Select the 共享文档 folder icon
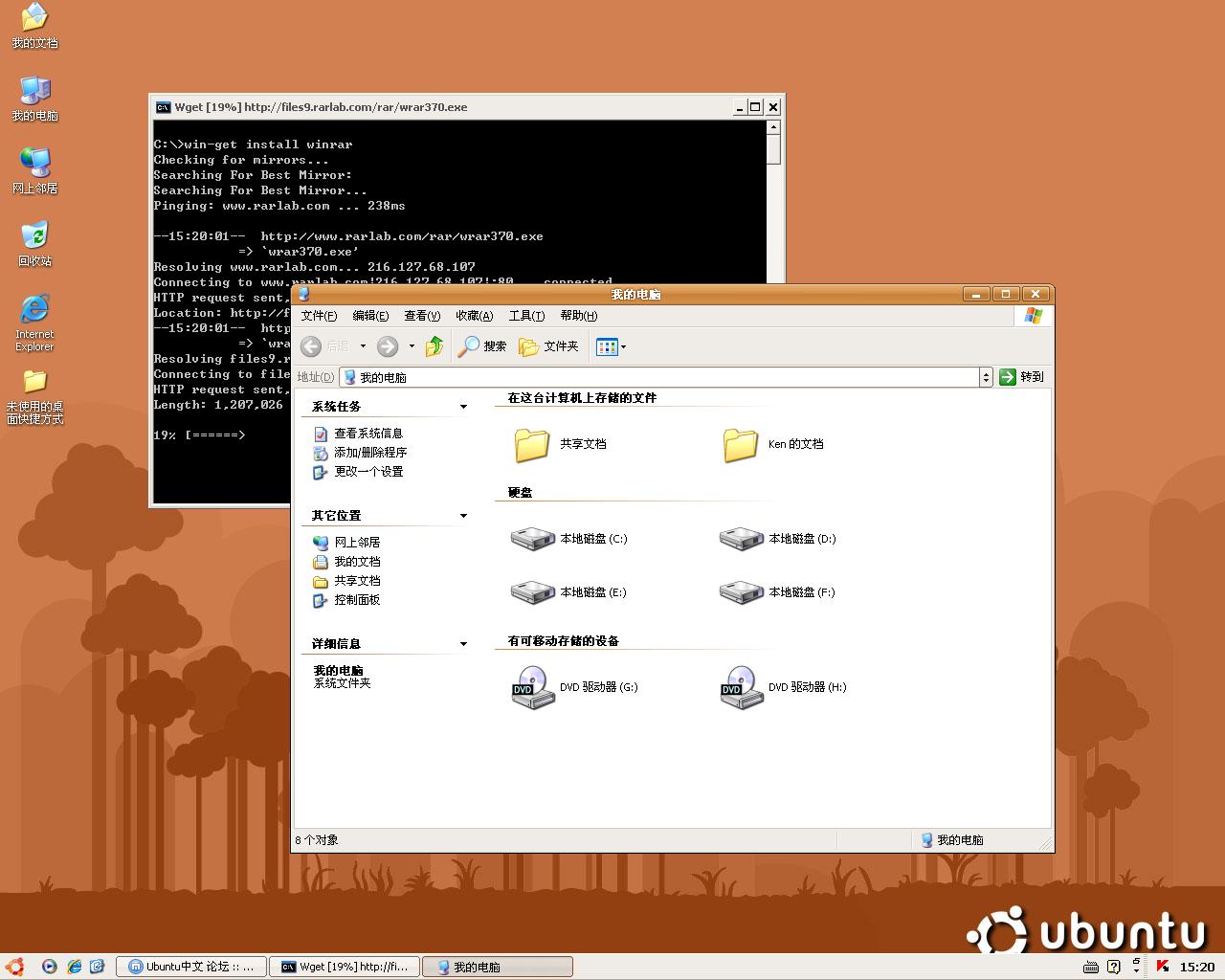This screenshot has height=980, width=1225. tap(532, 444)
